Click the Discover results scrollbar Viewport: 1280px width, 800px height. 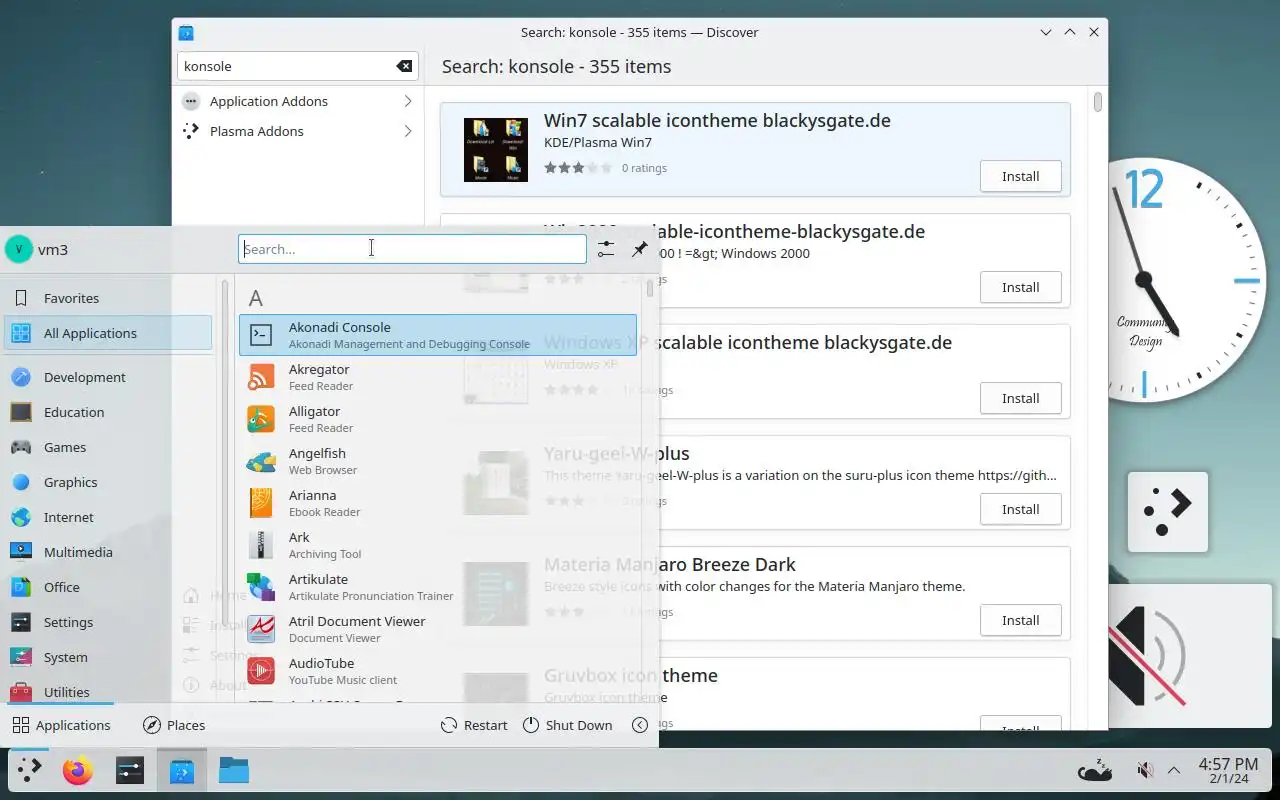[1098, 101]
